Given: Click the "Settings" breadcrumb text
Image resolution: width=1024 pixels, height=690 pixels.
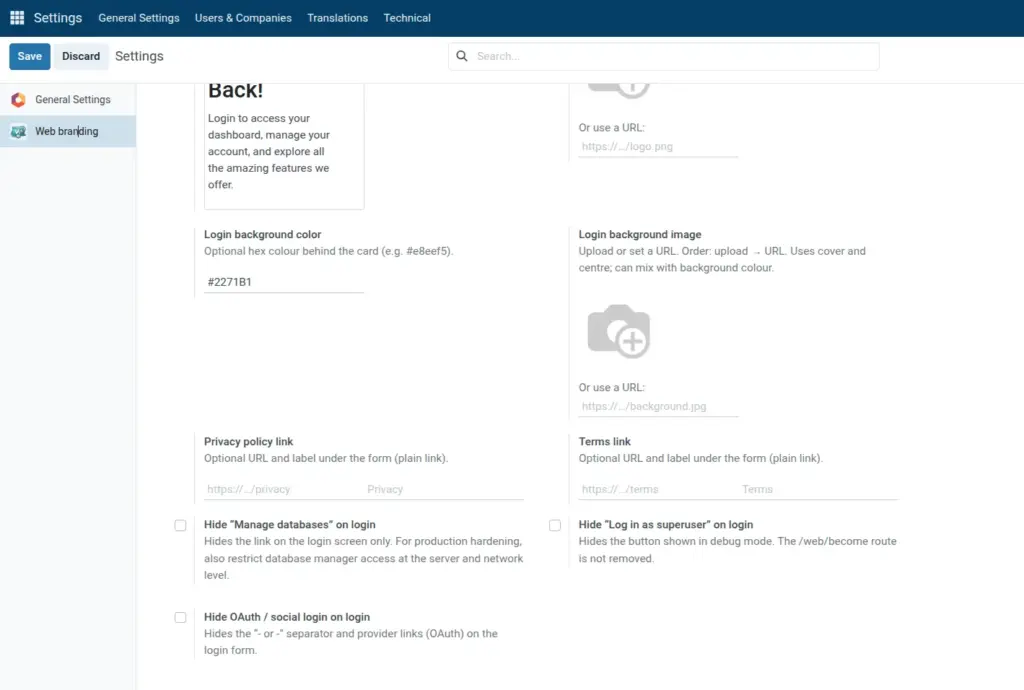Looking at the screenshot, I should (x=139, y=56).
